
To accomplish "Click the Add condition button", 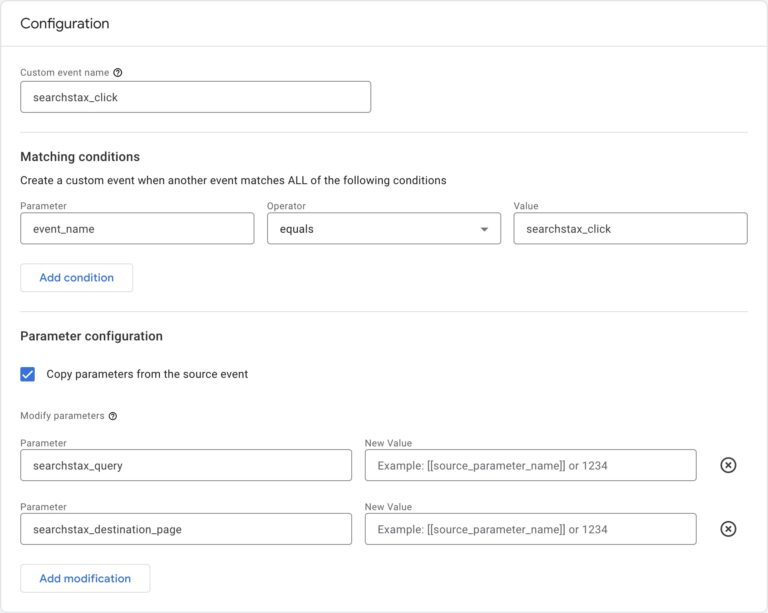I will coord(76,278).
